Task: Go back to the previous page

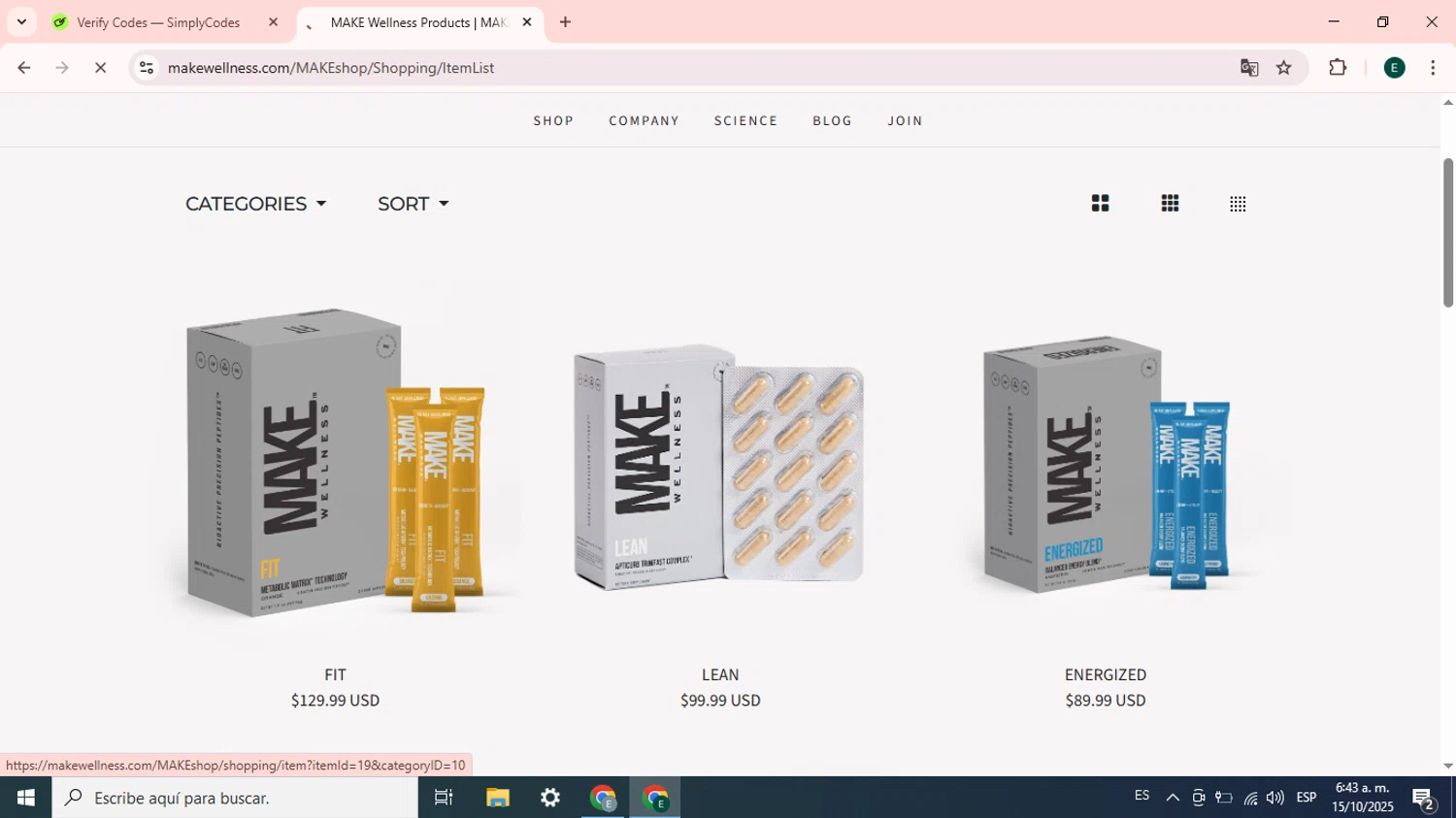Action: pyautogui.click(x=24, y=68)
